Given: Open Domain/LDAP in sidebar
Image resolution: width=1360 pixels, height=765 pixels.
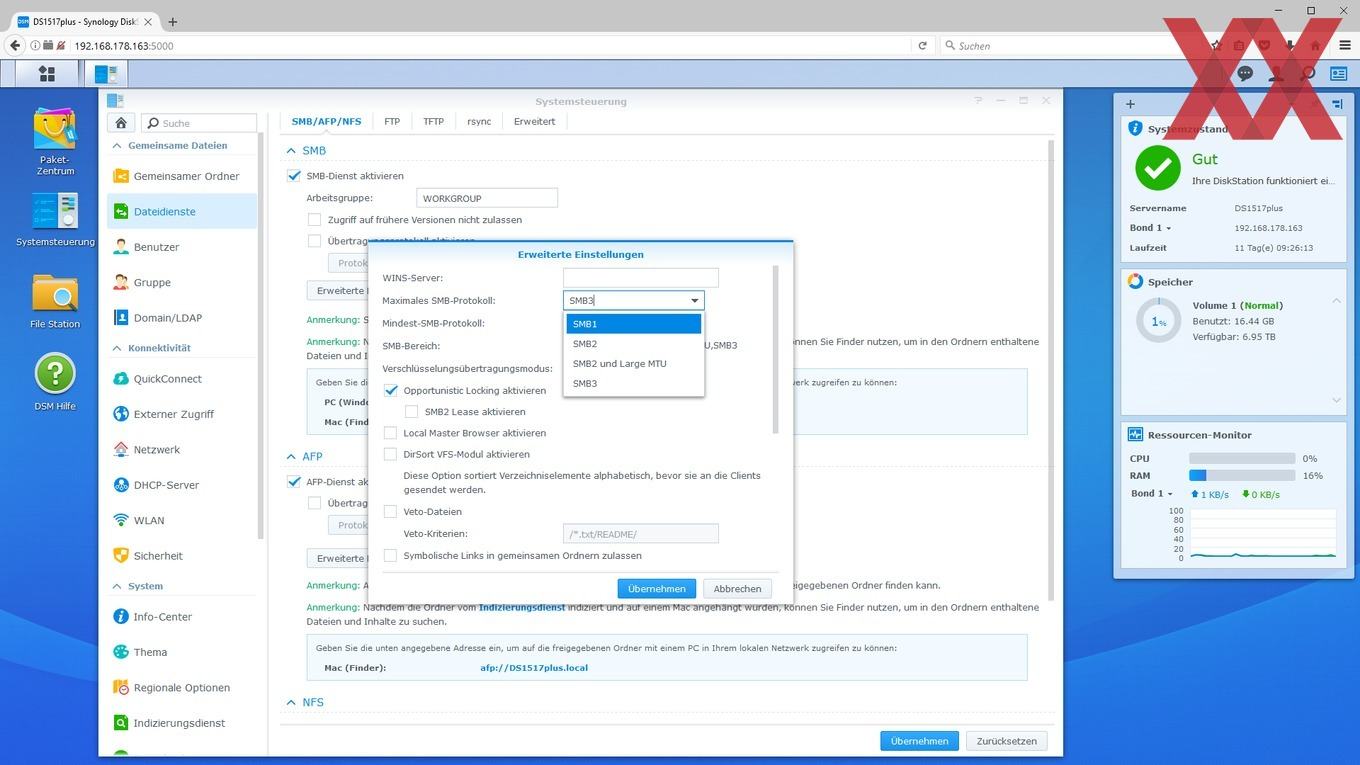Looking at the screenshot, I should (x=182, y=318).
